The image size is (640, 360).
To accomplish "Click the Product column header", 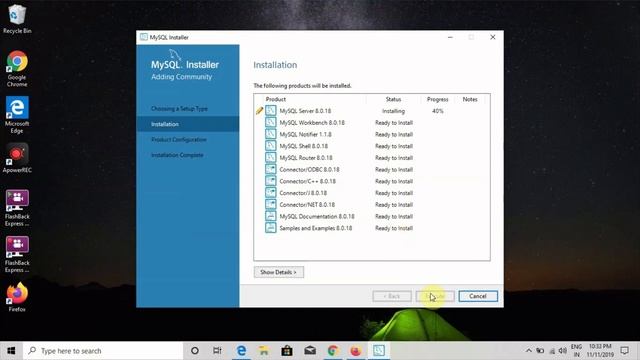I will 276,99.
